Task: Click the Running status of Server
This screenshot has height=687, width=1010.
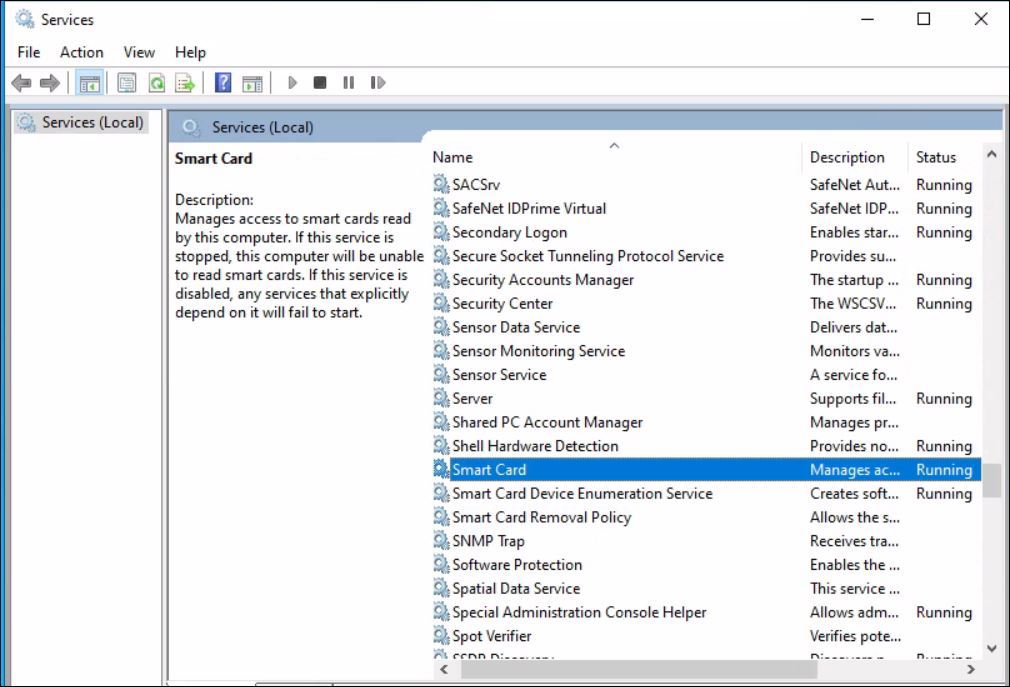Action: click(x=944, y=399)
